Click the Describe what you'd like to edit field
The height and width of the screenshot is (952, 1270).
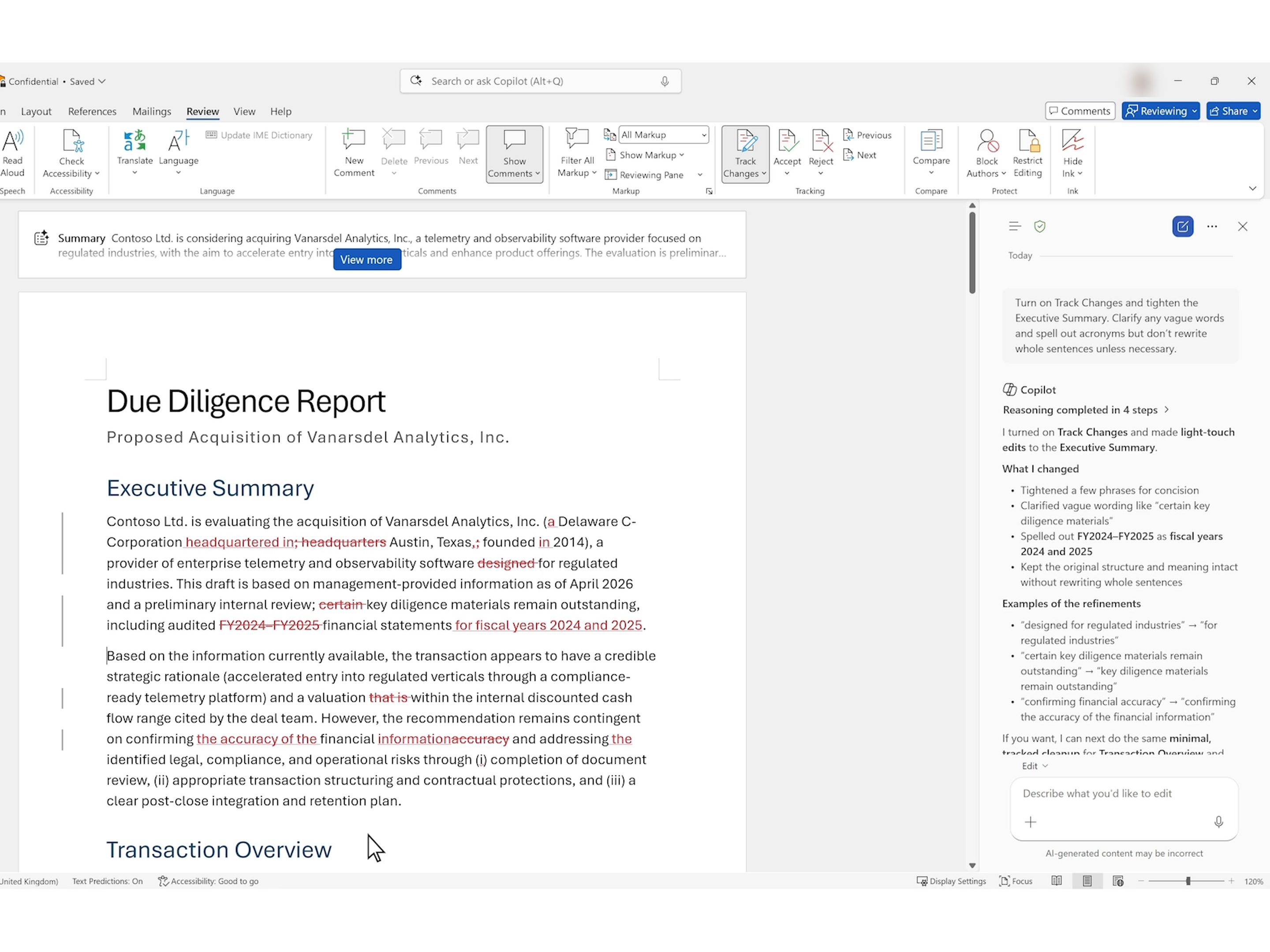(1123, 793)
